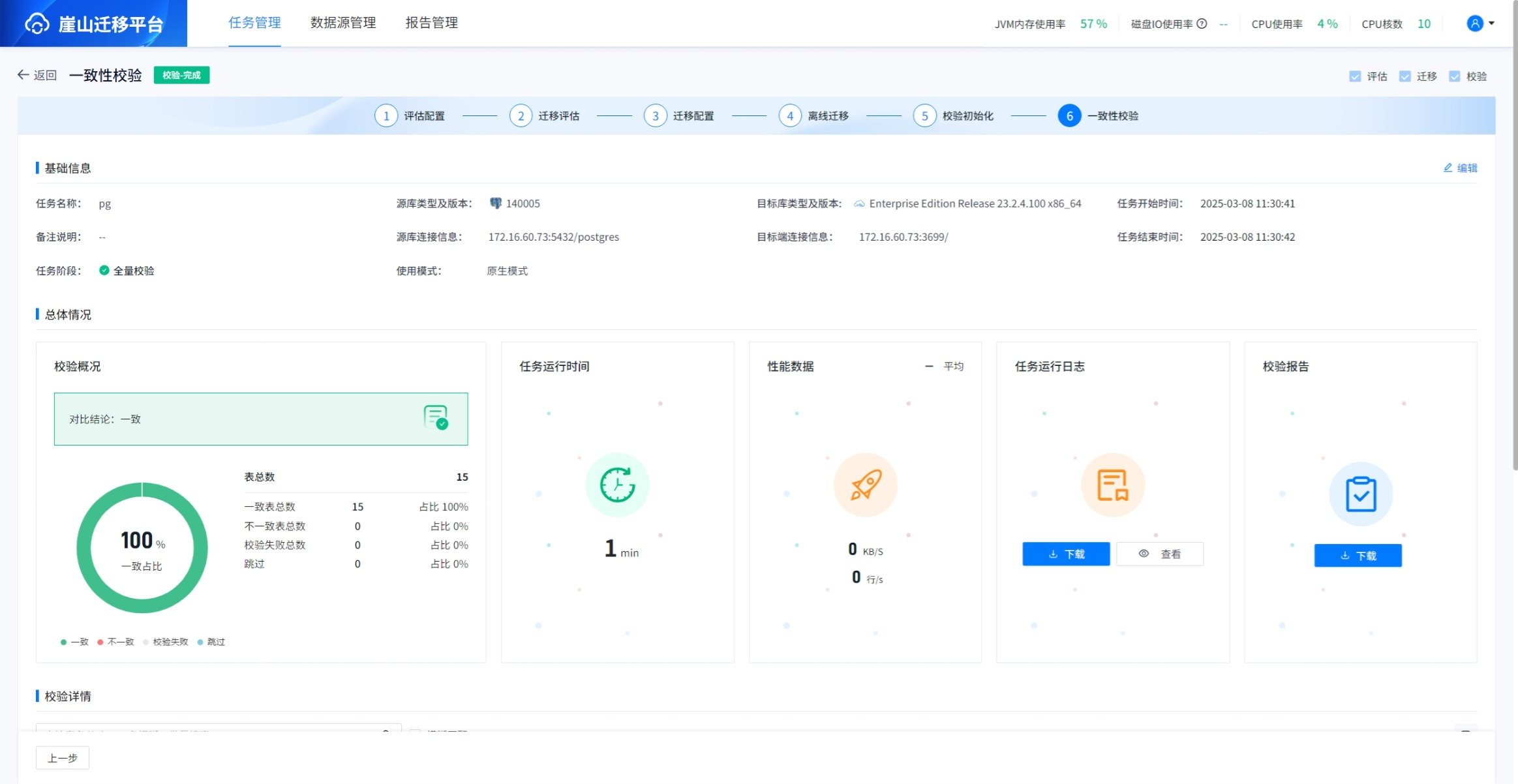The height and width of the screenshot is (784, 1518).
Task: Collapse the 性能数据 panel with minus control
Action: [x=929, y=366]
